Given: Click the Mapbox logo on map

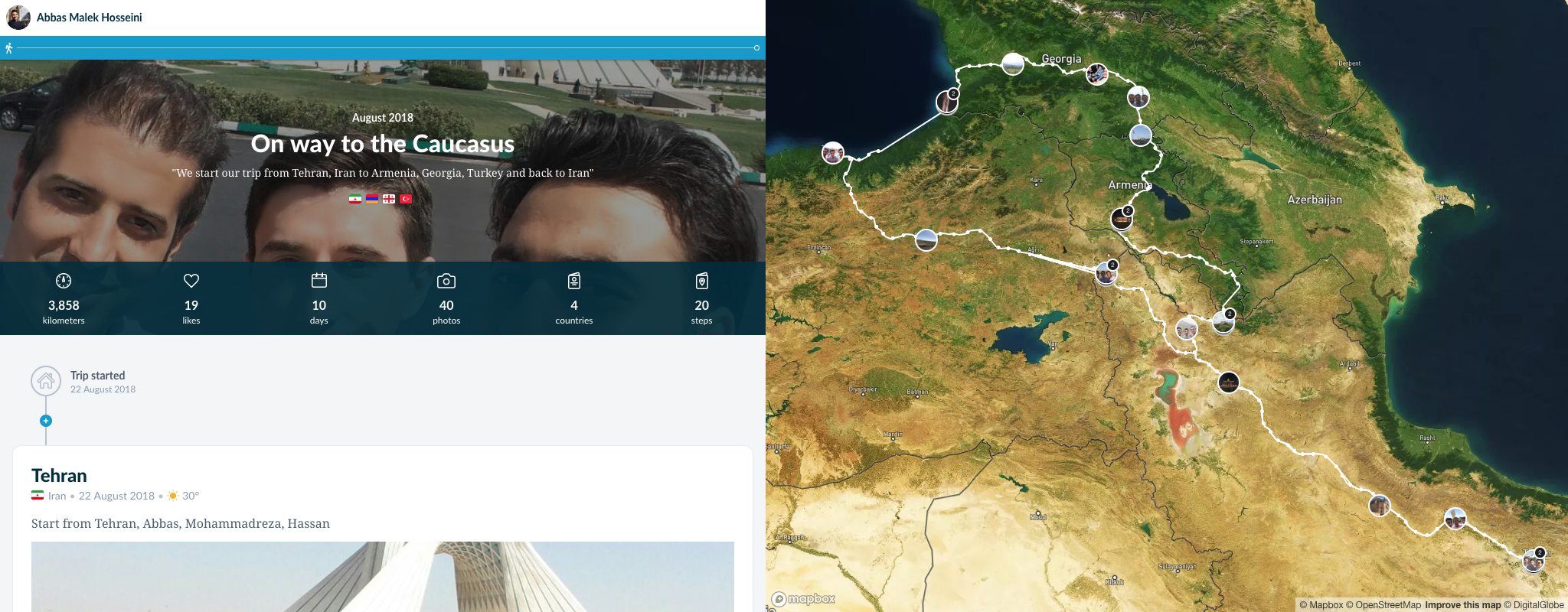Looking at the screenshot, I should pos(803,599).
